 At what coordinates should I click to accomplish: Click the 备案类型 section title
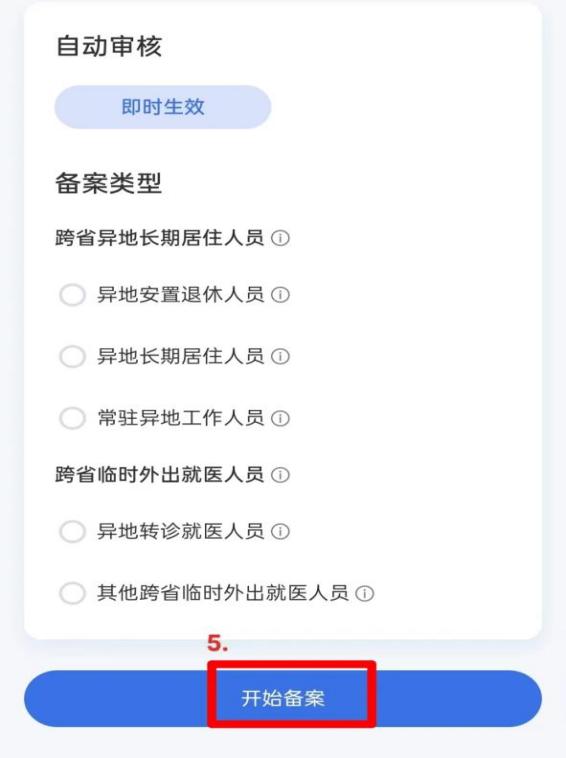click(109, 183)
